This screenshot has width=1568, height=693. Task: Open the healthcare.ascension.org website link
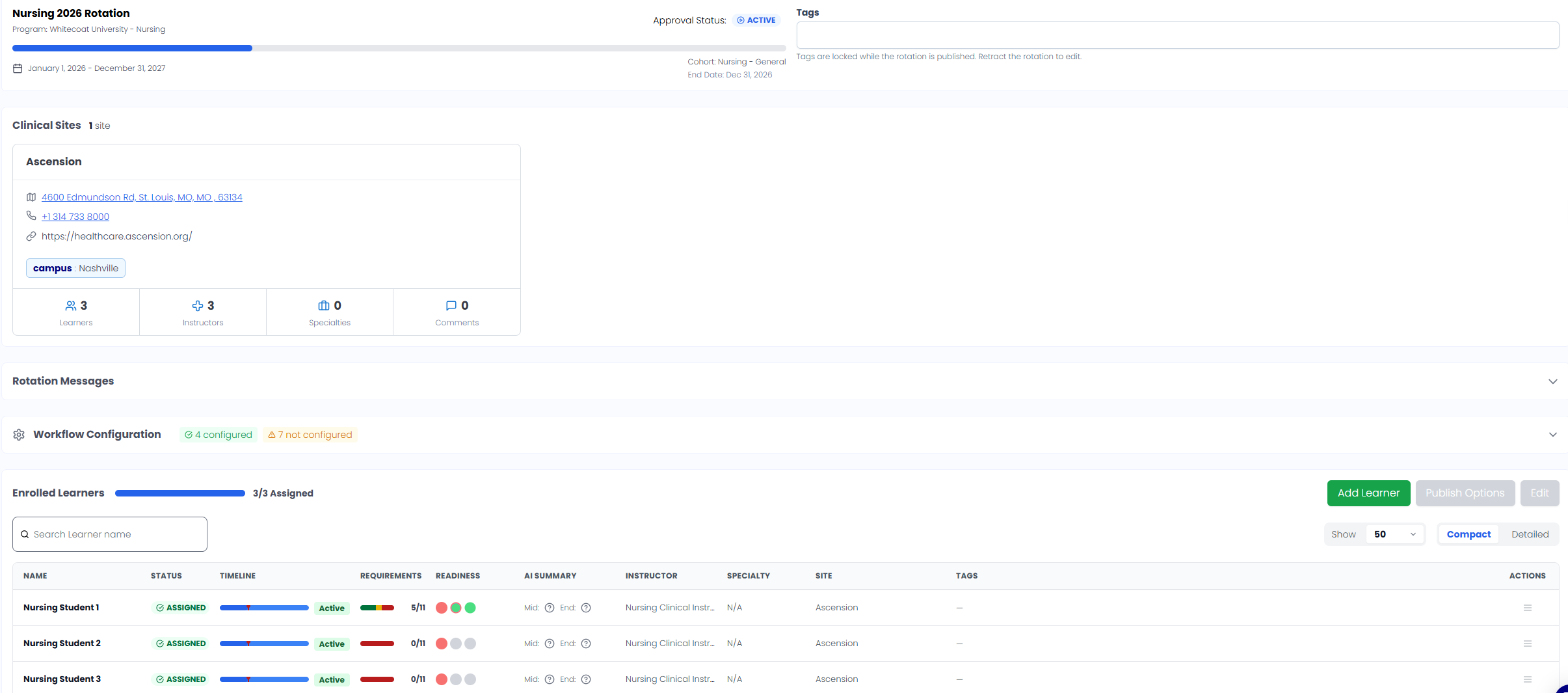[x=117, y=236]
